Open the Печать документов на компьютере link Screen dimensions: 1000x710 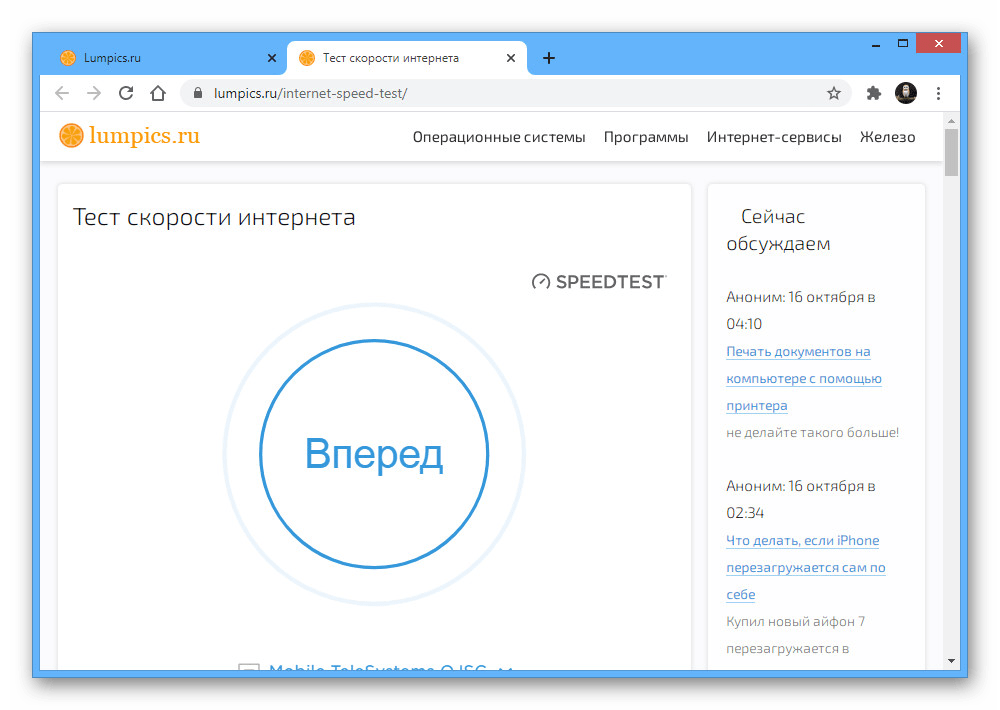click(x=804, y=378)
